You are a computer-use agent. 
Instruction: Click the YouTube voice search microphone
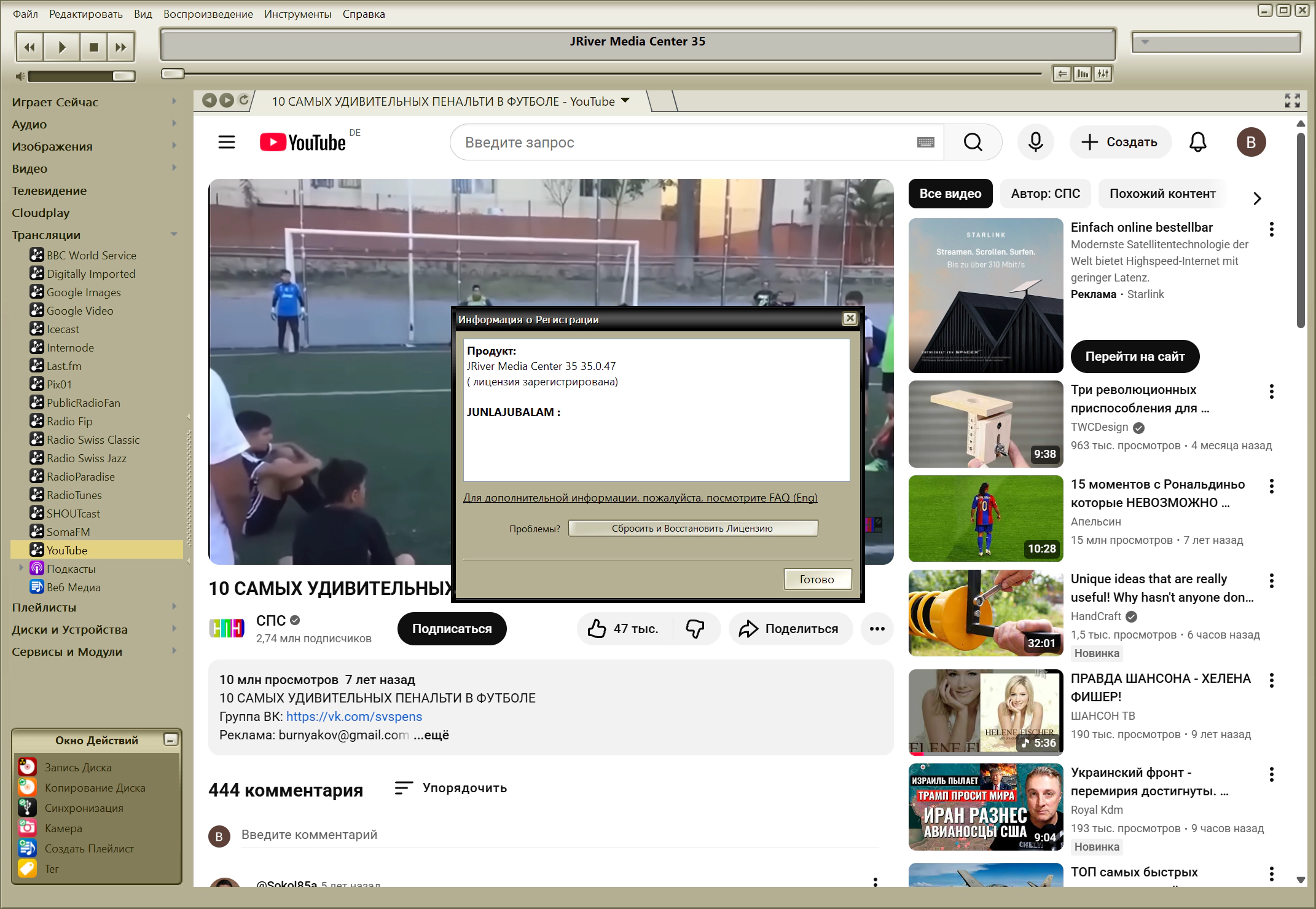pyautogui.click(x=1035, y=142)
